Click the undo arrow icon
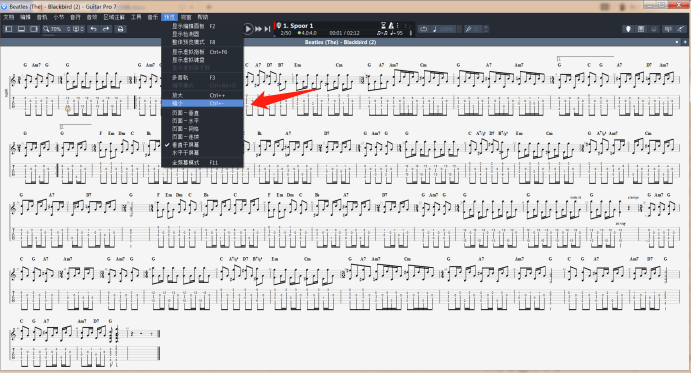This screenshot has width=691, height=374. tap(93, 29)
